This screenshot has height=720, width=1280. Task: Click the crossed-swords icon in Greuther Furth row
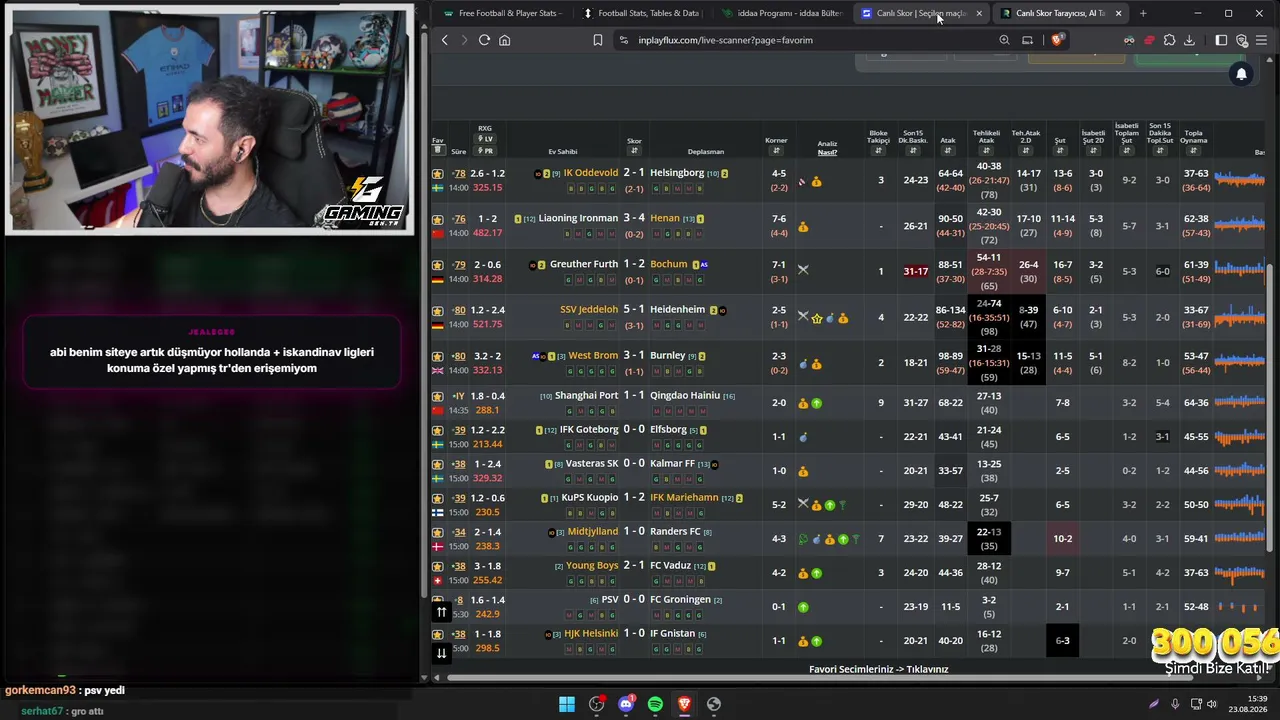click(803, 269)
